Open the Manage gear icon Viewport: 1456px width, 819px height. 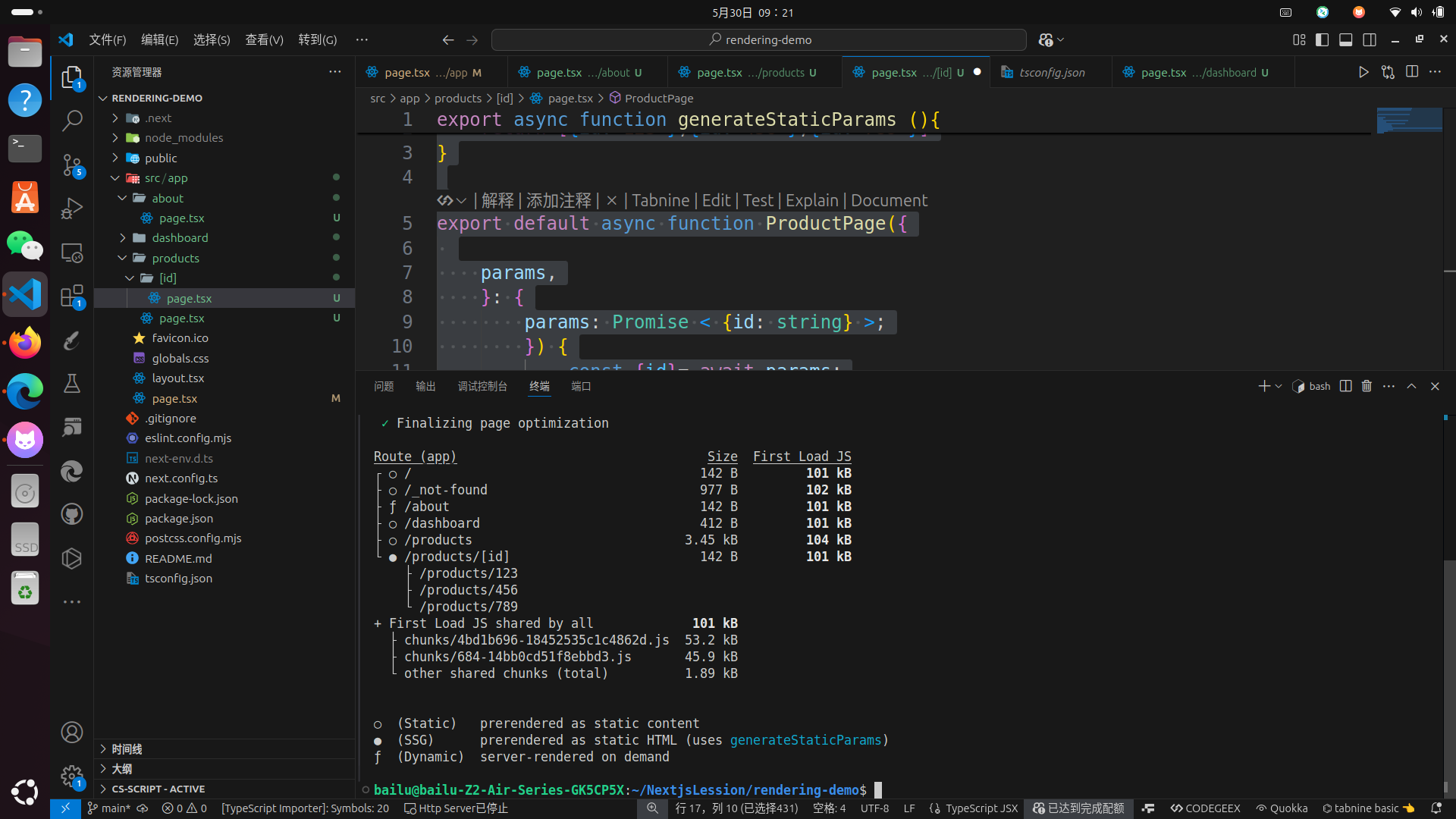point(72,776)
